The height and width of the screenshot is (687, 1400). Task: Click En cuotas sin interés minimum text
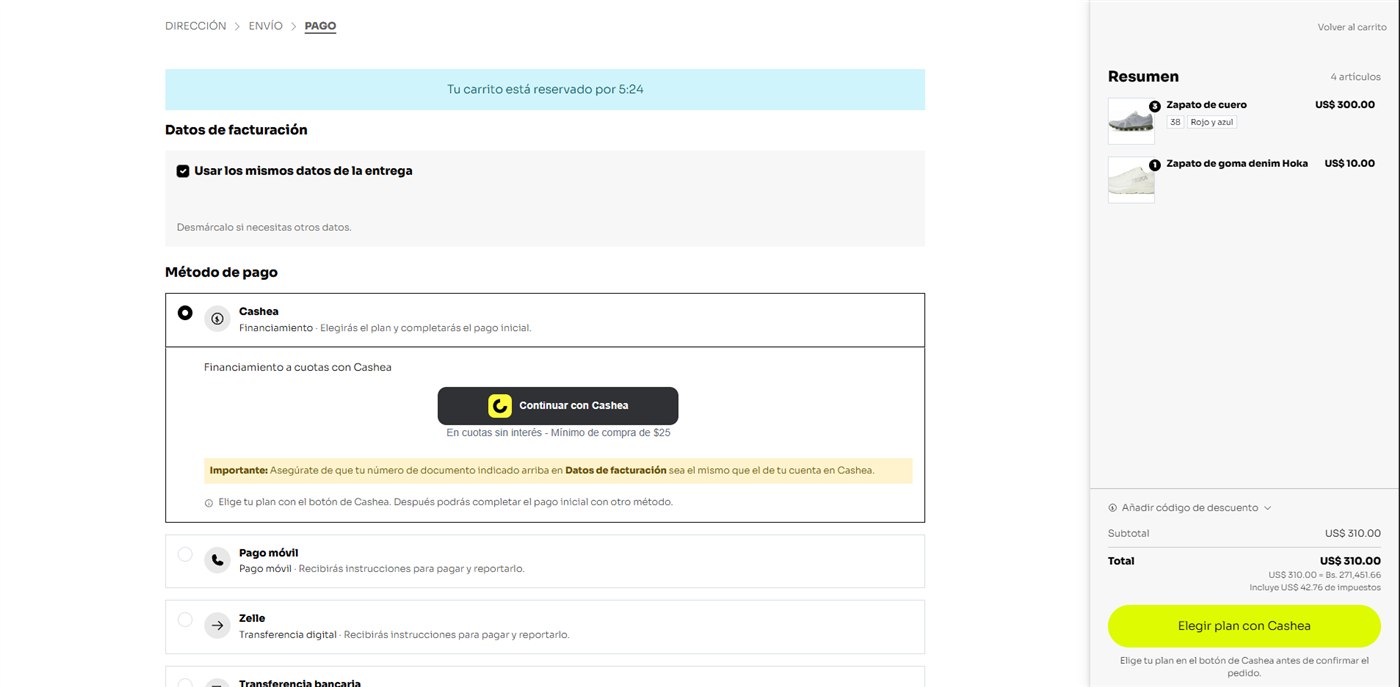(x=558, y=433)
